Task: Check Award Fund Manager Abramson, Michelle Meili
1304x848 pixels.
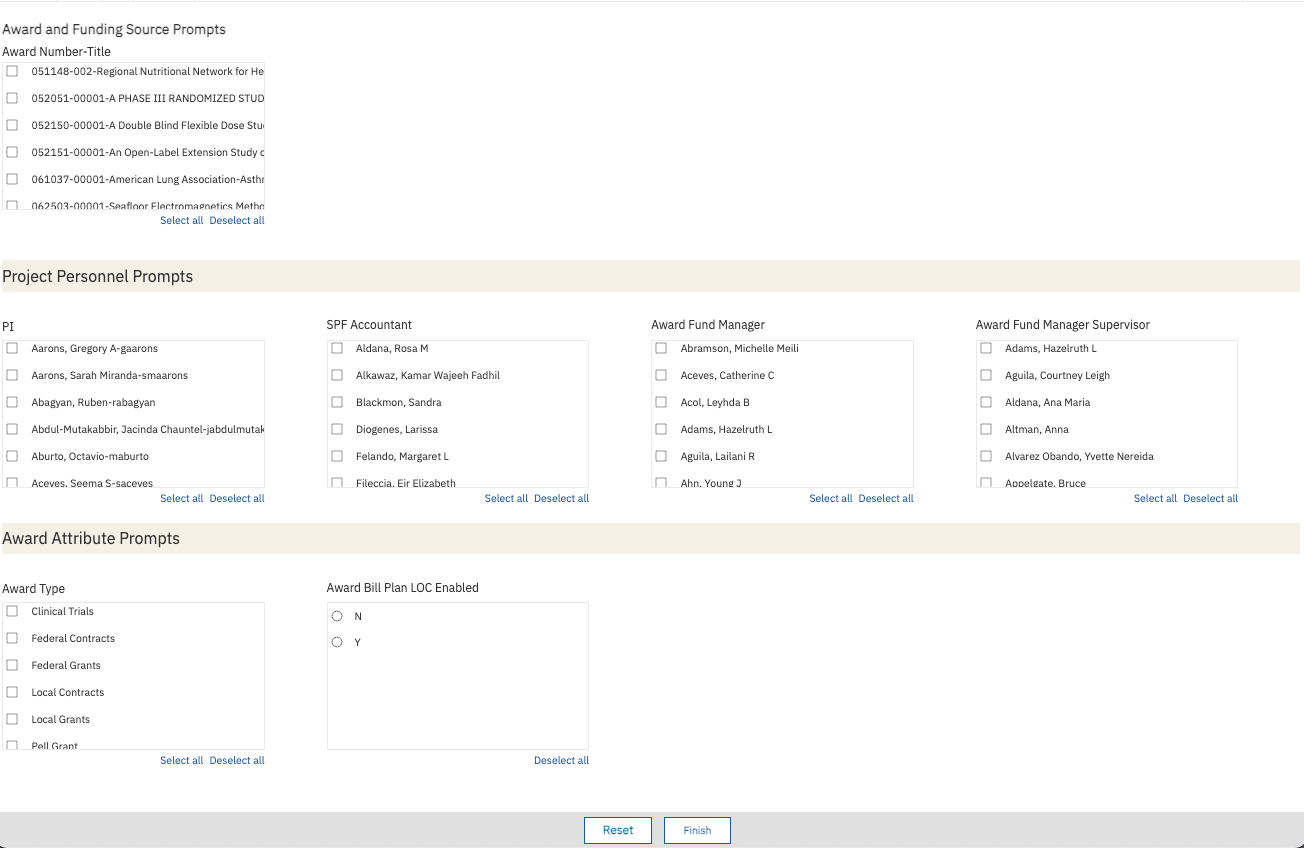Action: tap(661, 348)
